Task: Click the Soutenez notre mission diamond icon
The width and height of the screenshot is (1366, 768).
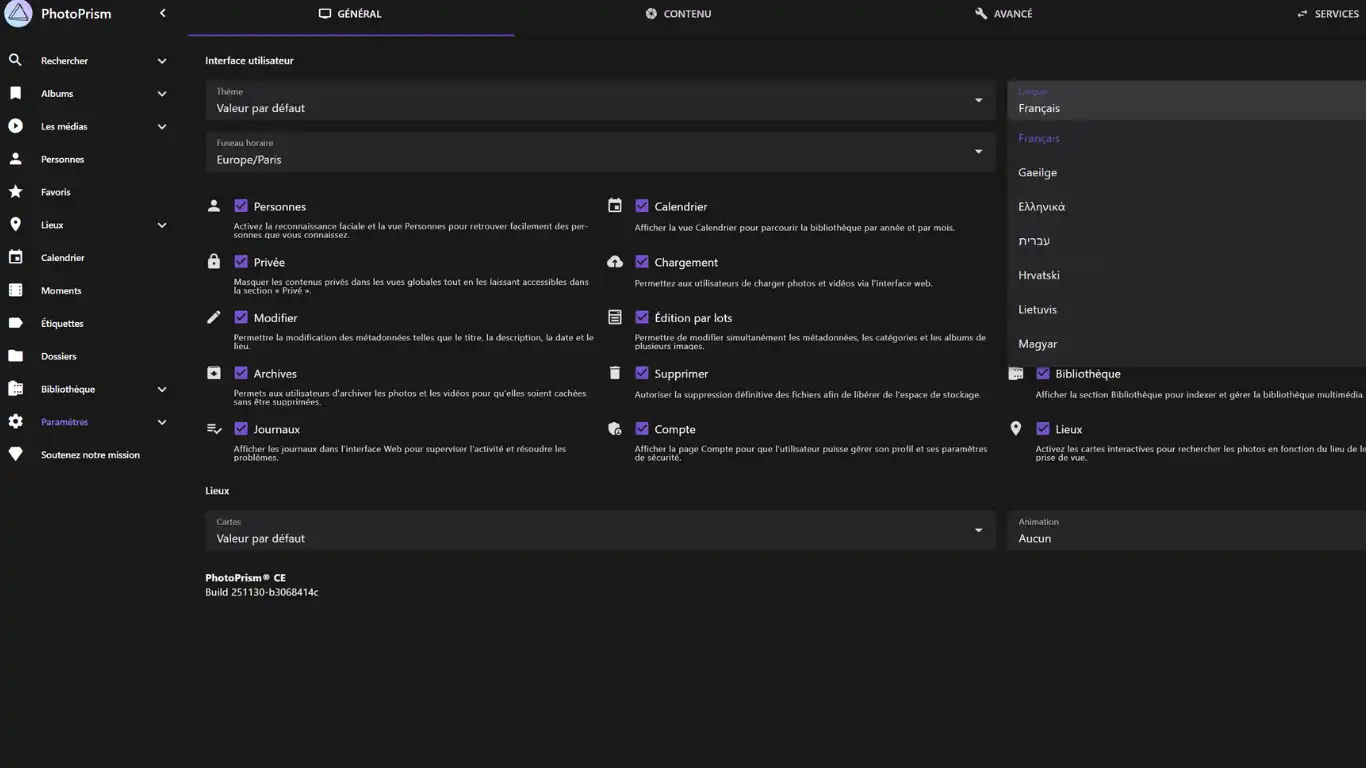Action: (x=15, y=455)
